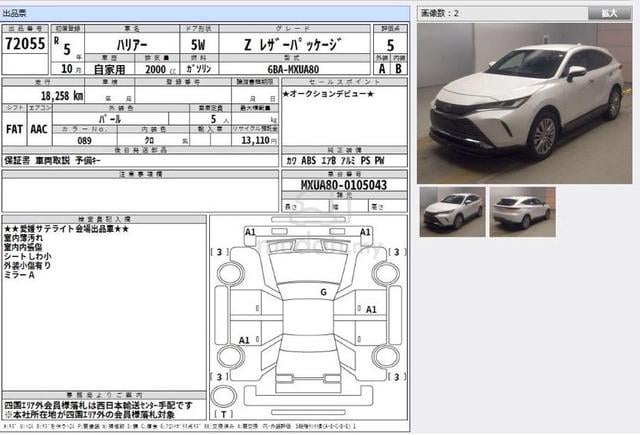Viewport: 640px width, 435px height.
Task: Select the front-view car thumbnail
Action: point(452,212)
